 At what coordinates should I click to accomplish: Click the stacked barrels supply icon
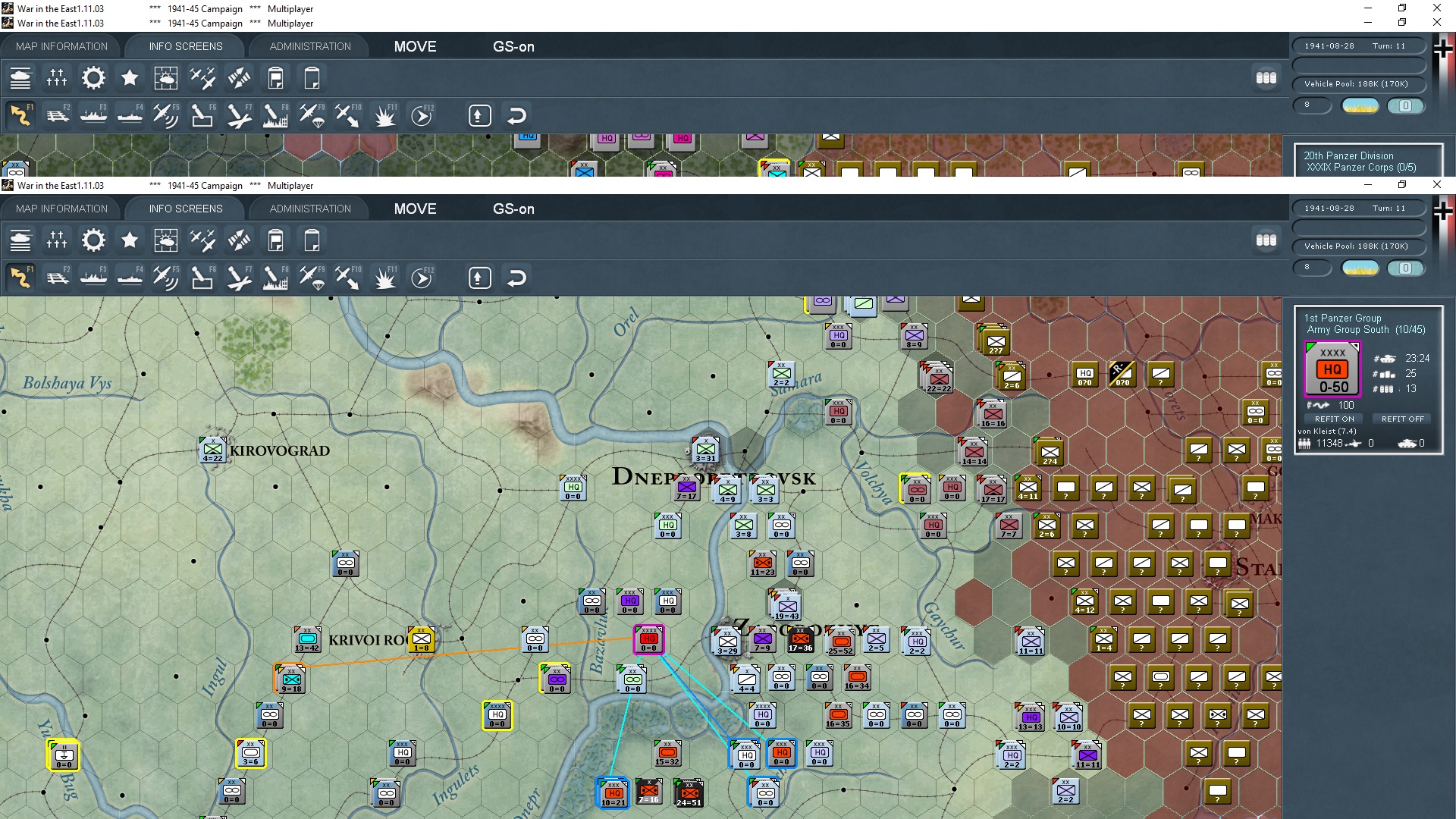tap(1266, 240)
